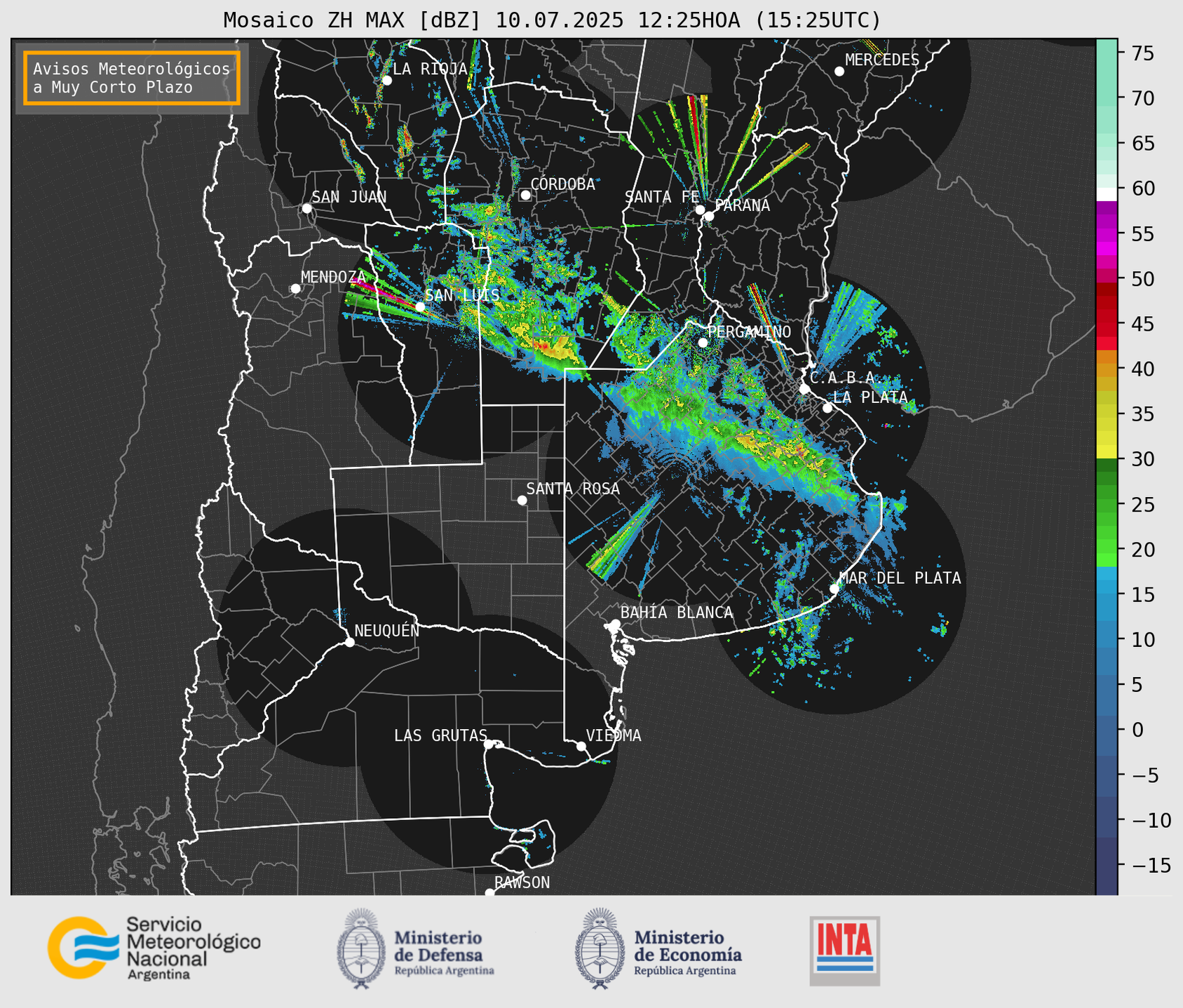
Task: Click the La Rioja city marker dot
Action: click(387, 81)
